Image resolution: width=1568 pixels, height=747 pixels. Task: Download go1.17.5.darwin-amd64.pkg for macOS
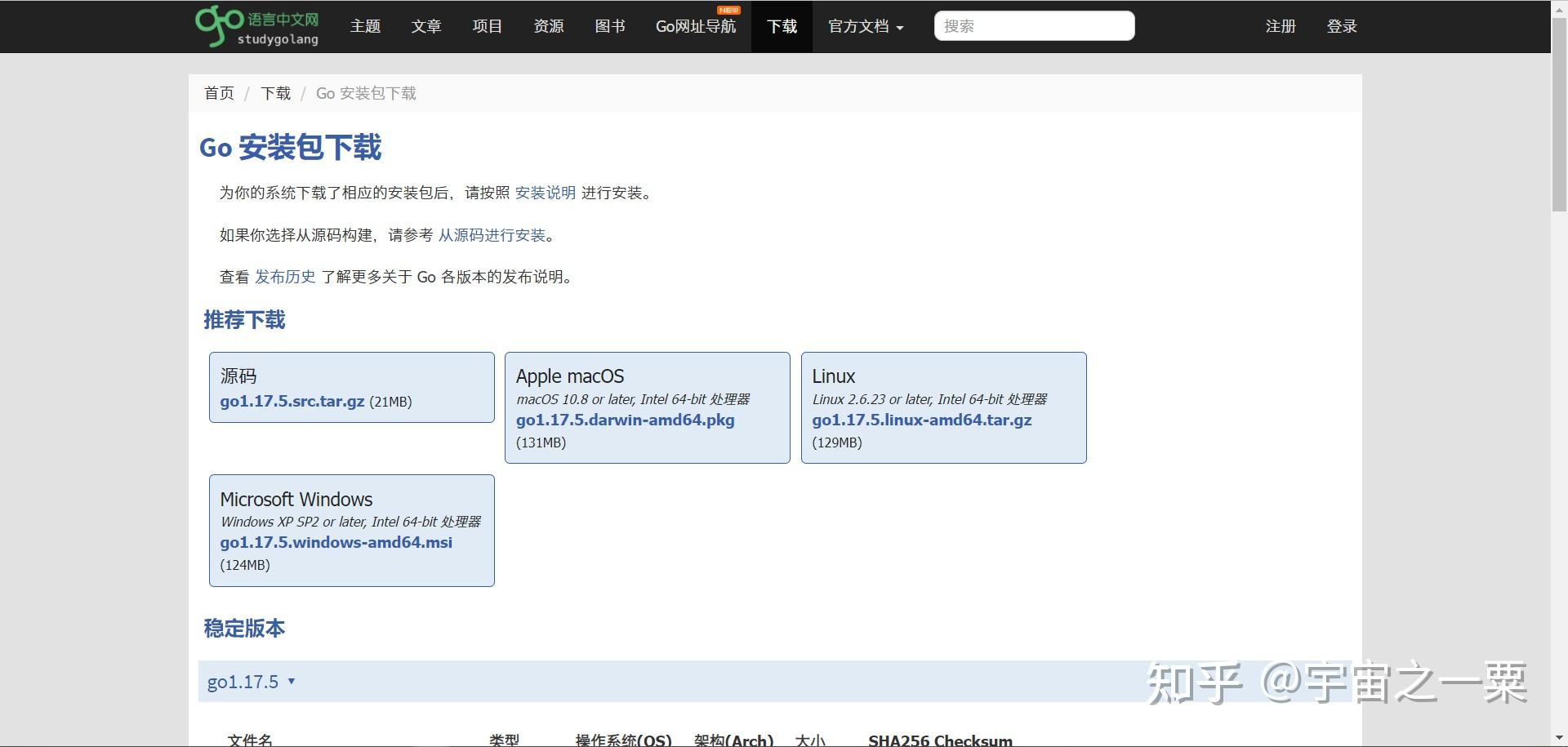point(626,420)
